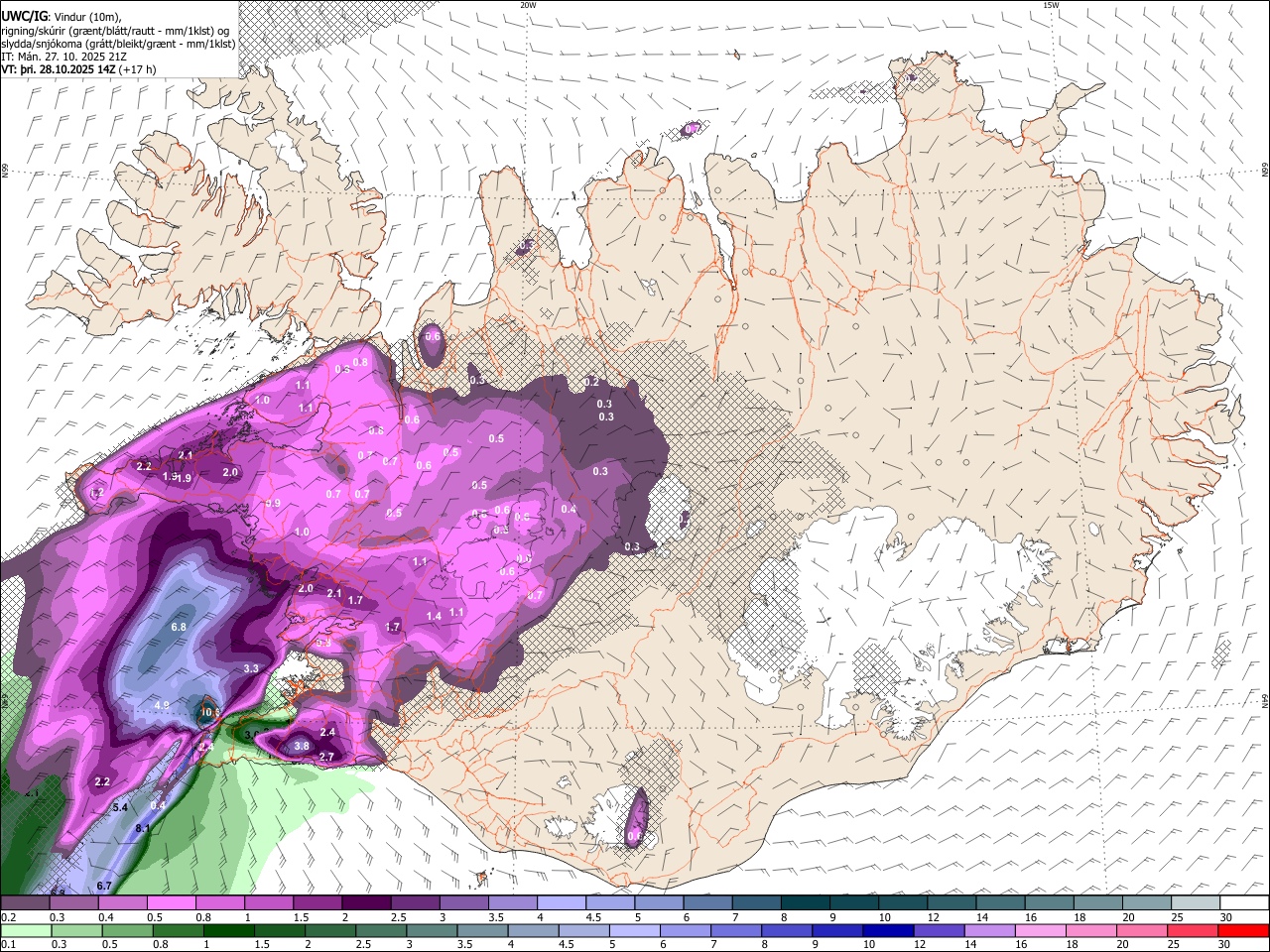Viewport: 1270px width, 952px height.
Task: Click the 6.8 precipitation value on the map
Action: click(179, 627)
